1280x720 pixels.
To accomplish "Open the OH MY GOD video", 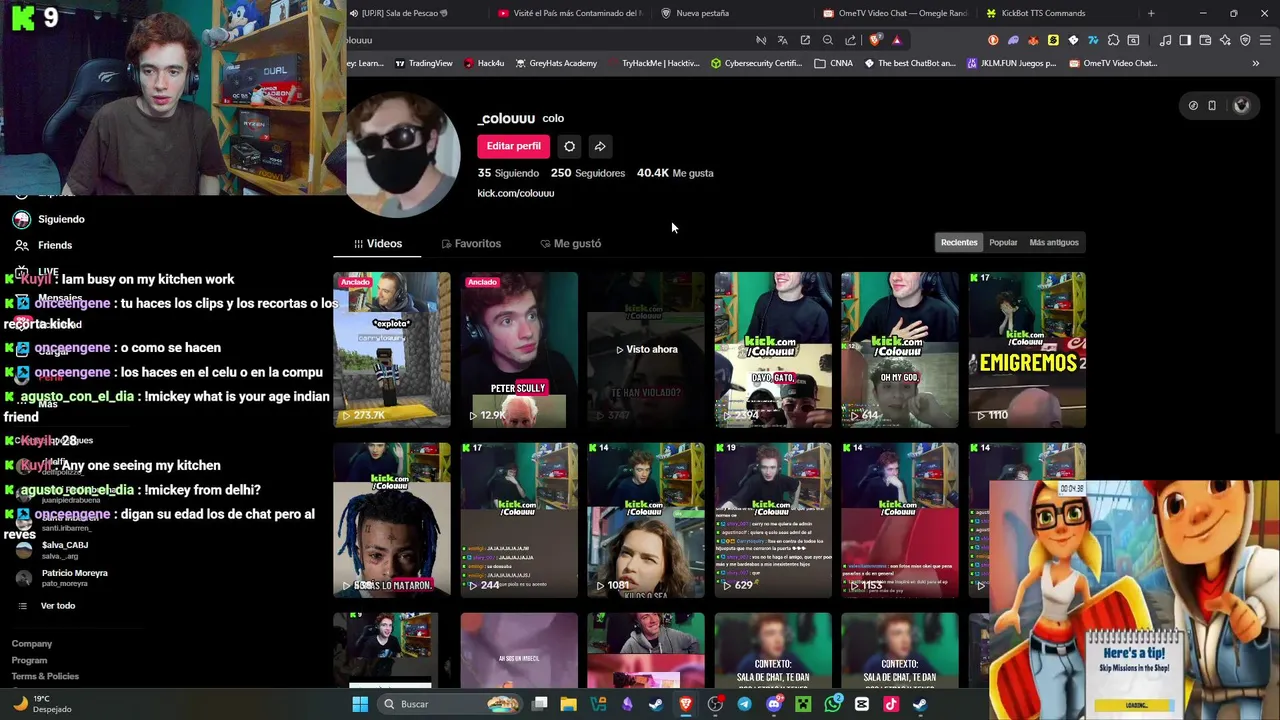I will pyautogui.click(x=900, y=349).
